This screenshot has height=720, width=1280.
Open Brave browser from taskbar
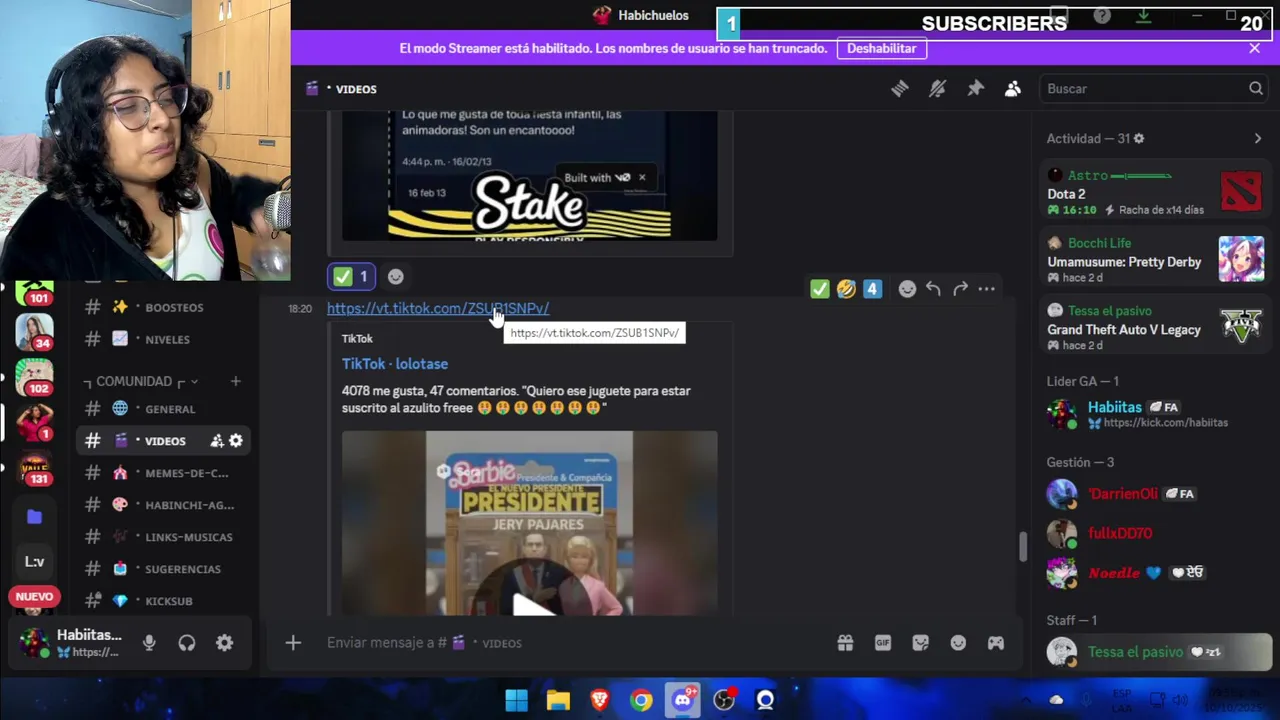(600, 700)
